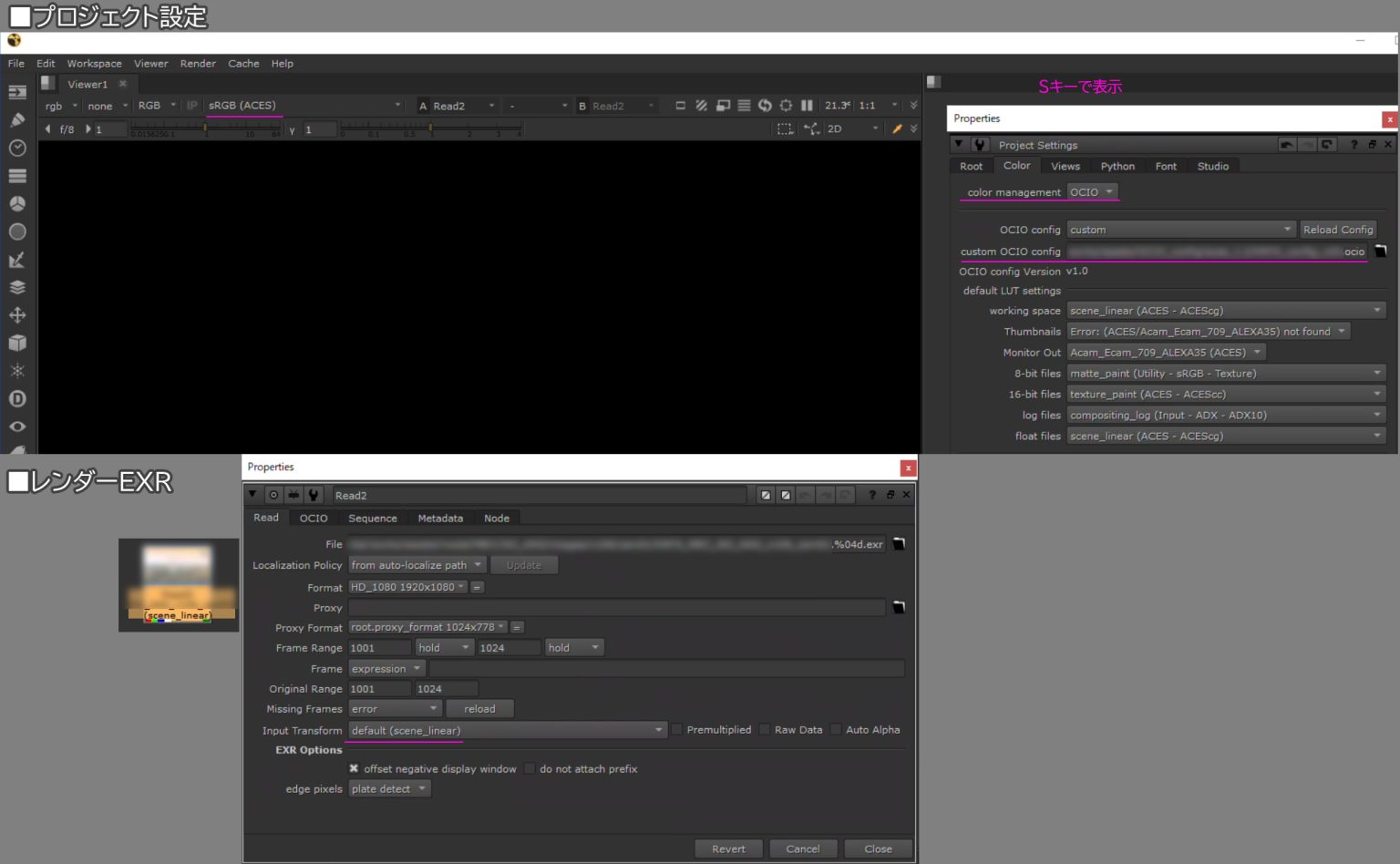Switch to the Metadata tab
1400x864 pixels.
click(x=440, y=518)
